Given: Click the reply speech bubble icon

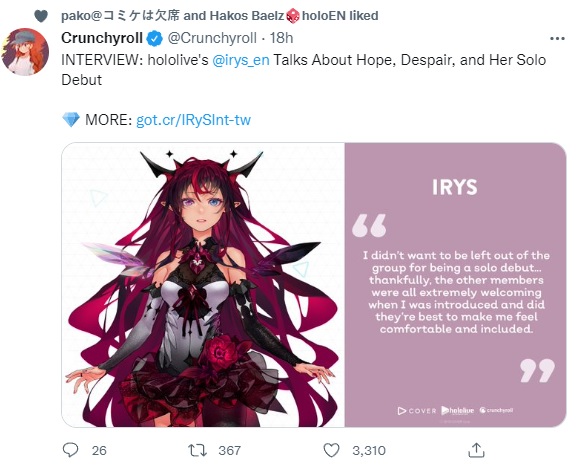Looking at the screenshot, I should (x=70, y=450).
